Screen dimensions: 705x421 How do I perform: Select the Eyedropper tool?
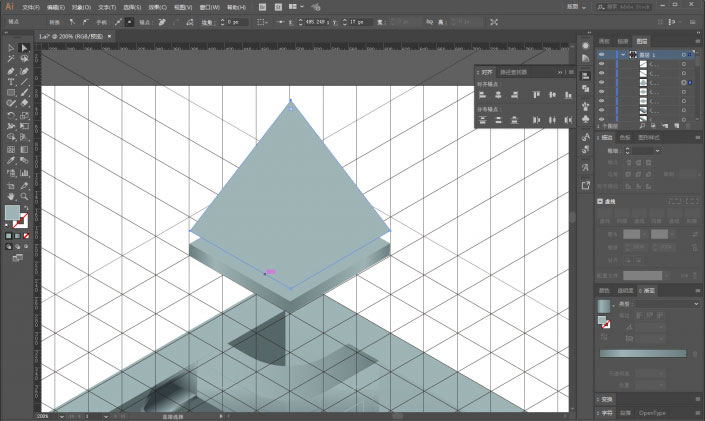(x=11, y=161)
